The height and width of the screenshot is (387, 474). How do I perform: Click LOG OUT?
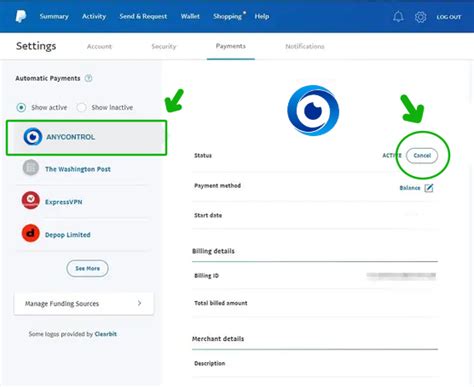(449, 17)
